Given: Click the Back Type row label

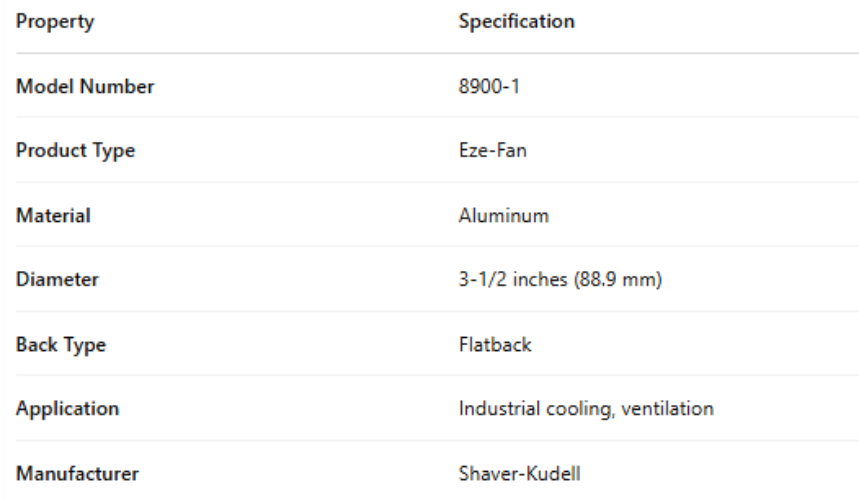Looking at the screenshot, I should (61, 345).
